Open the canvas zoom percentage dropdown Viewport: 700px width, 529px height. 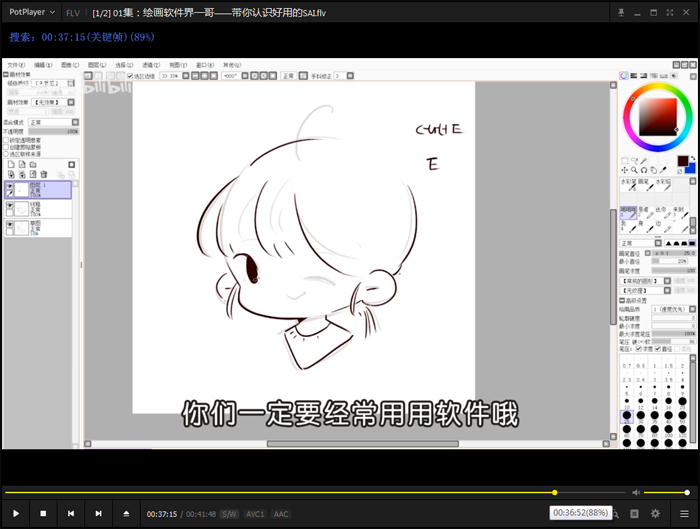(170, 76)
